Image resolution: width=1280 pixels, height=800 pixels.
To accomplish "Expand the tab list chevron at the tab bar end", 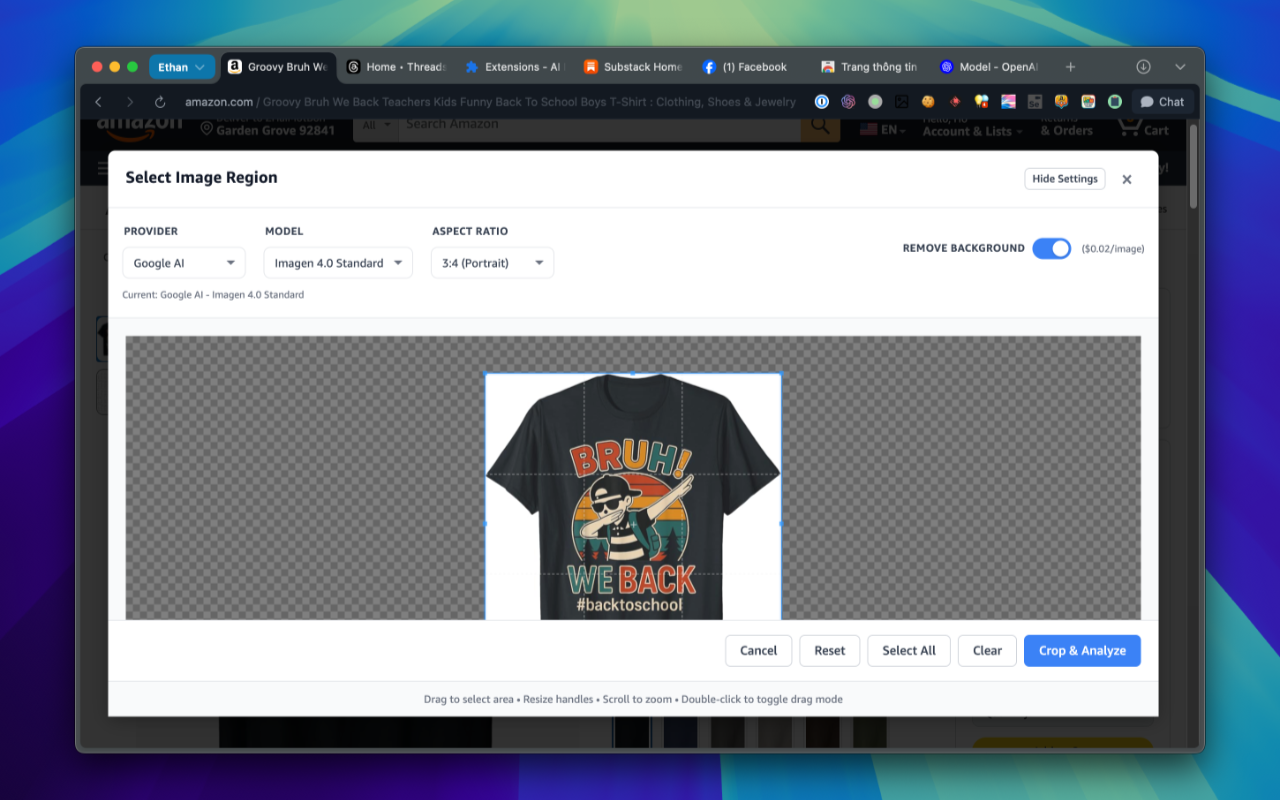I will [1180, 67].
